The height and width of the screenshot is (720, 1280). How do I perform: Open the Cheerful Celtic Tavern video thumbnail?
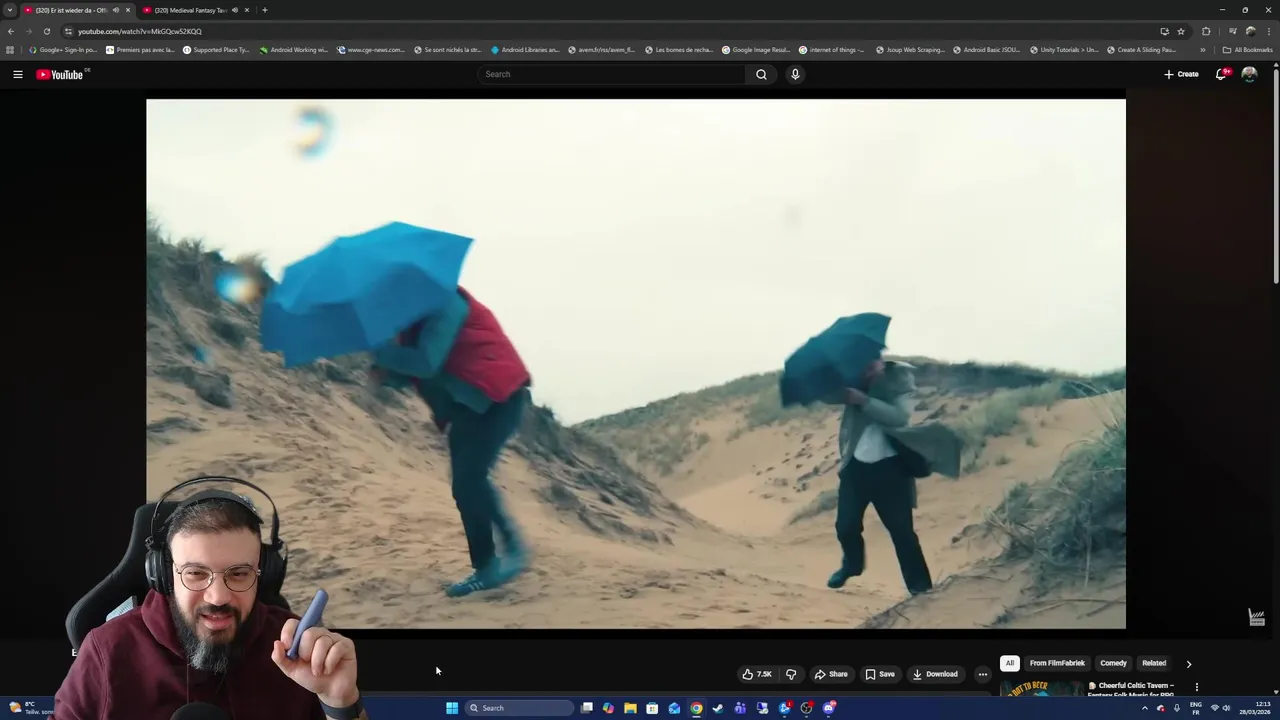[x=1040, y=689]
